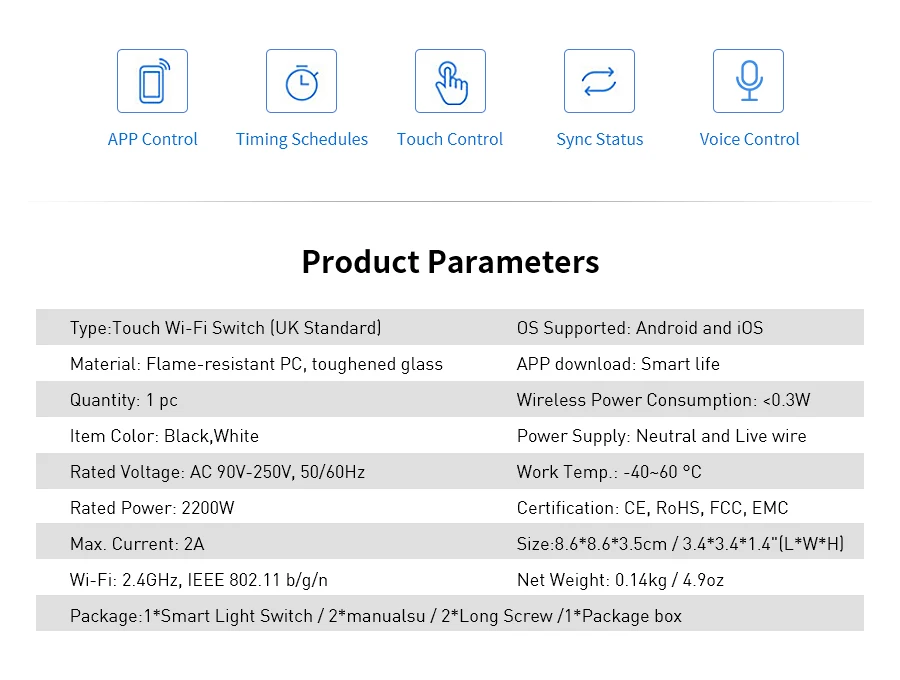
Task: Click OS Supported: Android and iOS
Action: (640, 328)
